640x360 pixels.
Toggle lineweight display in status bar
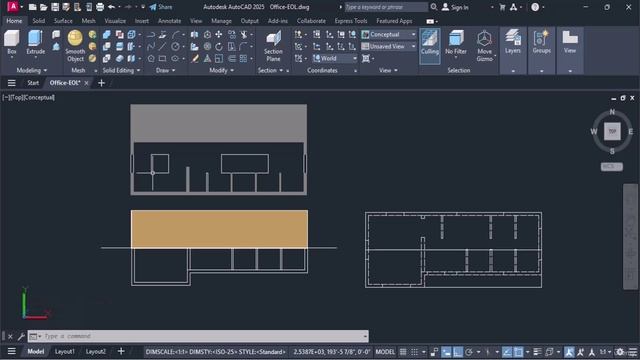pyautogui.click(x=538, y=352)
